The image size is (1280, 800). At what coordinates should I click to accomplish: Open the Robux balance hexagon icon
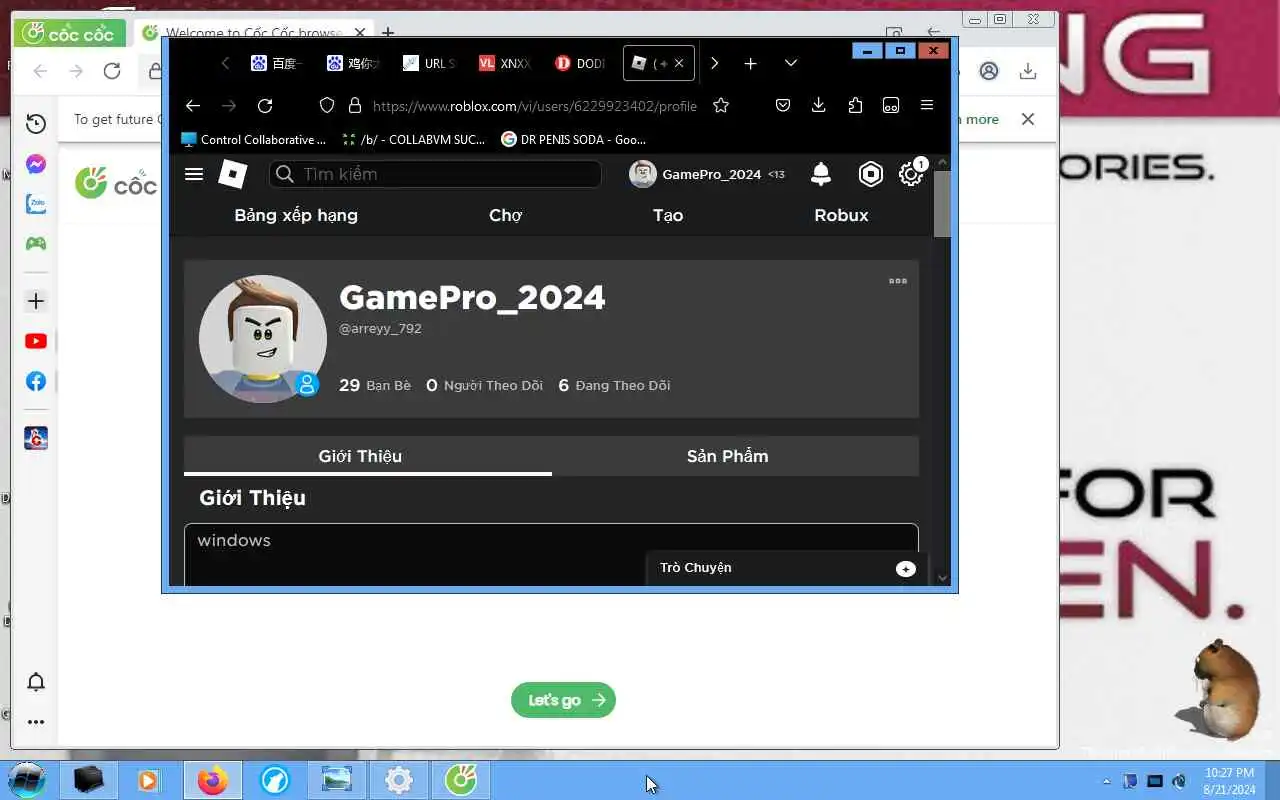[871, 174]
